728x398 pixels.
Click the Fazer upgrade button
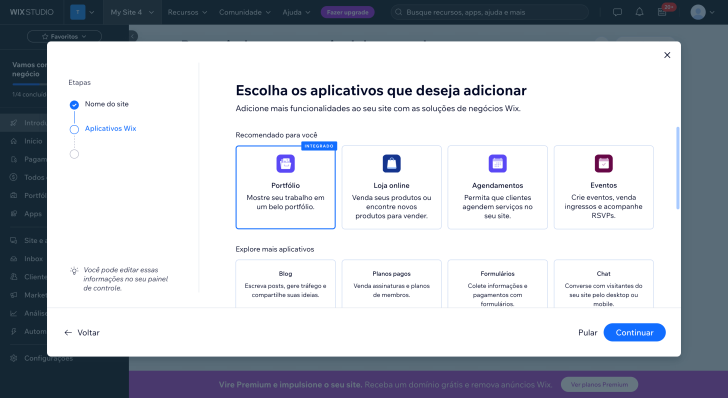coord(347,12)
